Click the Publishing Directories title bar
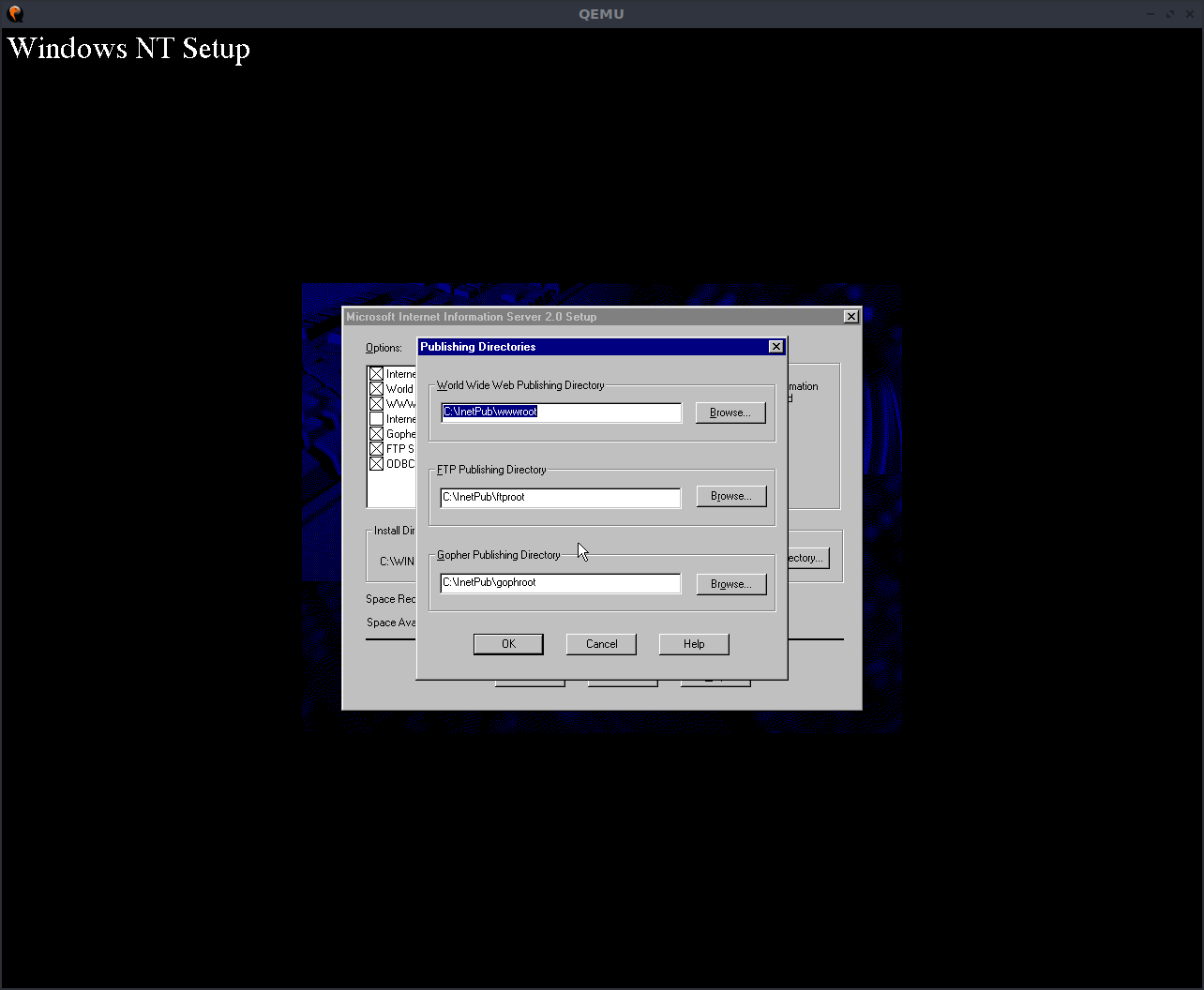The image size is (1204, 990). click(601, 347)
